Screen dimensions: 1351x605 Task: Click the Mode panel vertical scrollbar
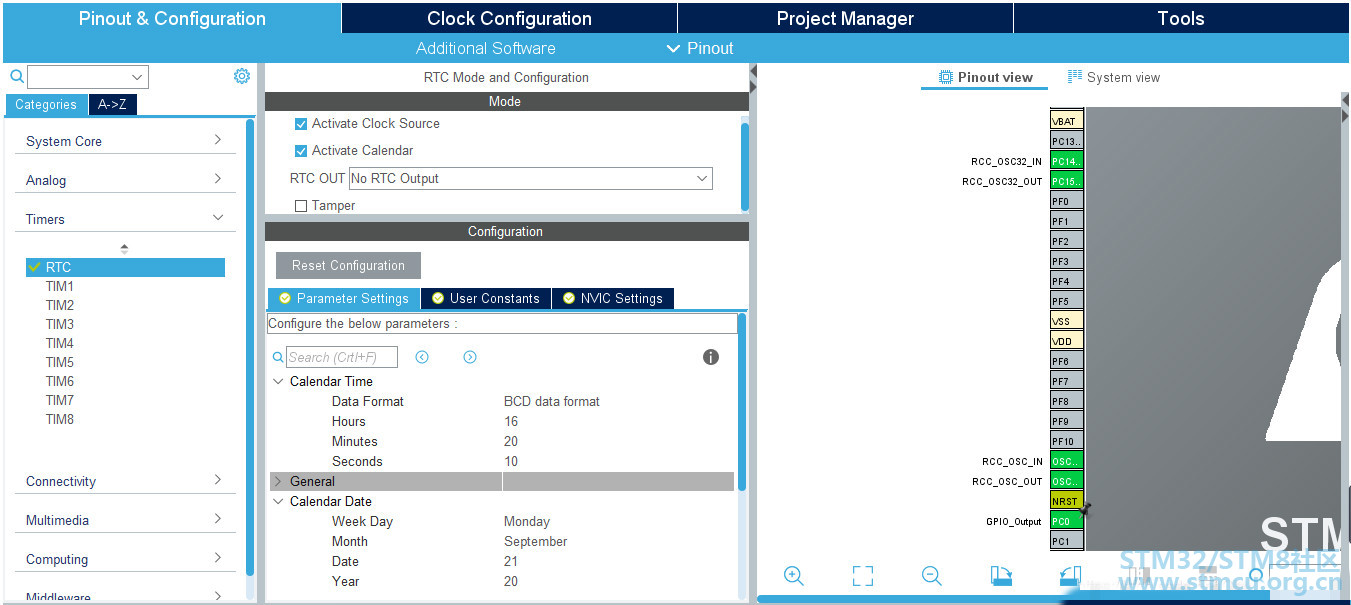coord(745,165)
